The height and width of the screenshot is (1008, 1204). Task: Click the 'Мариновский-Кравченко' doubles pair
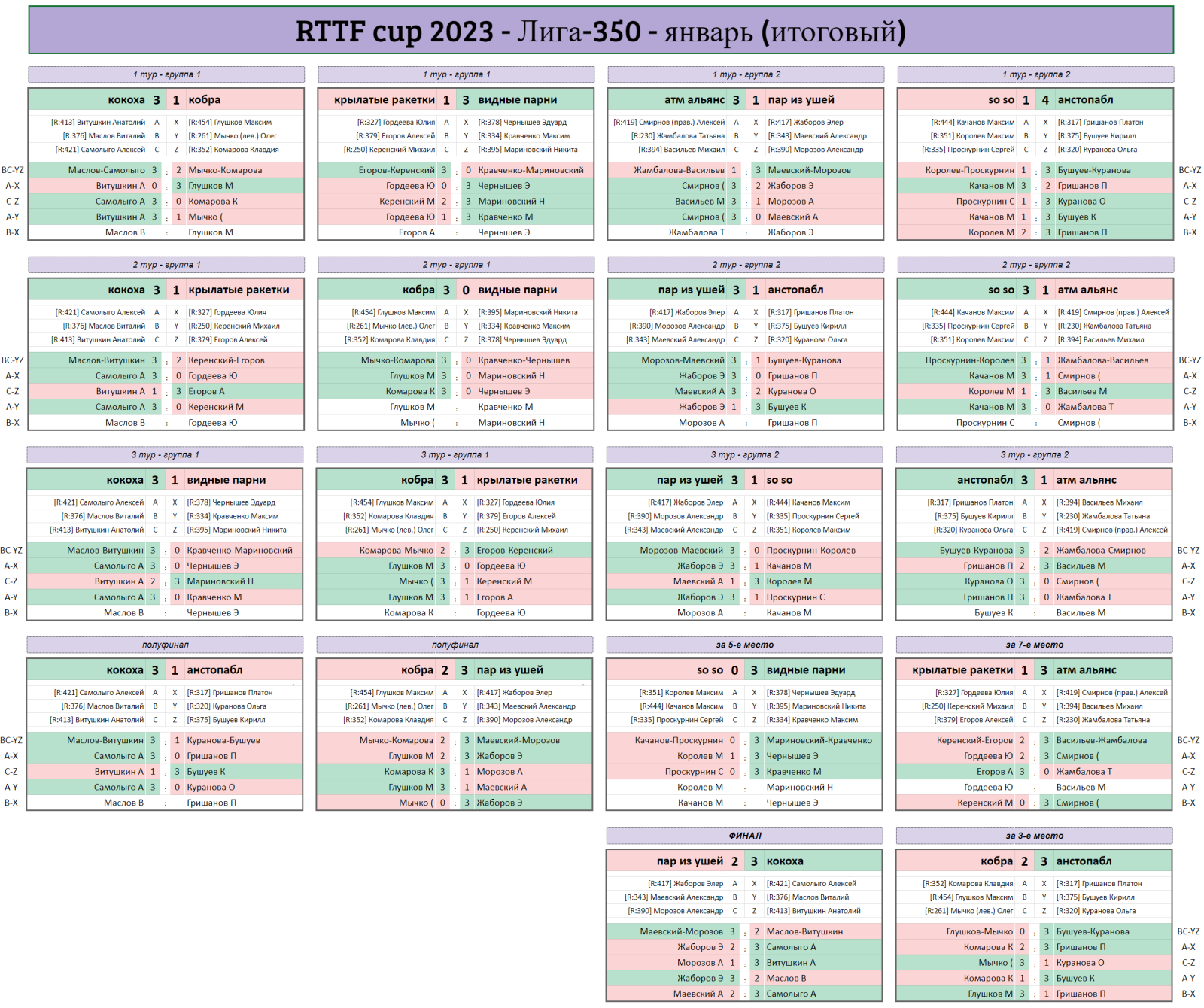coord(819,740)
